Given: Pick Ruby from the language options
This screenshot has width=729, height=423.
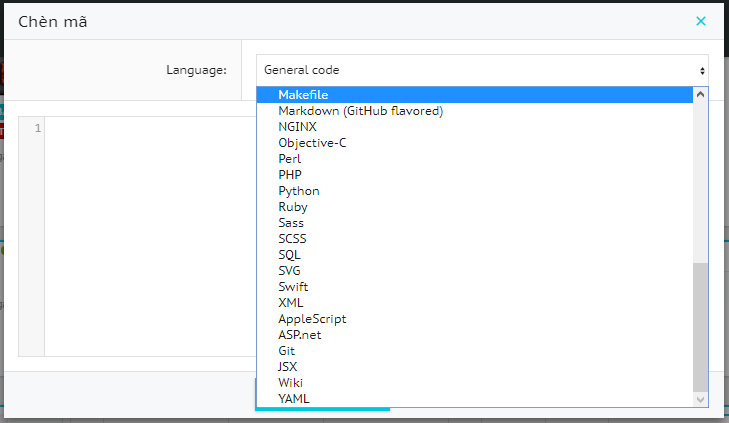Looking at the screenshot, I should click(x=293, y=207).
